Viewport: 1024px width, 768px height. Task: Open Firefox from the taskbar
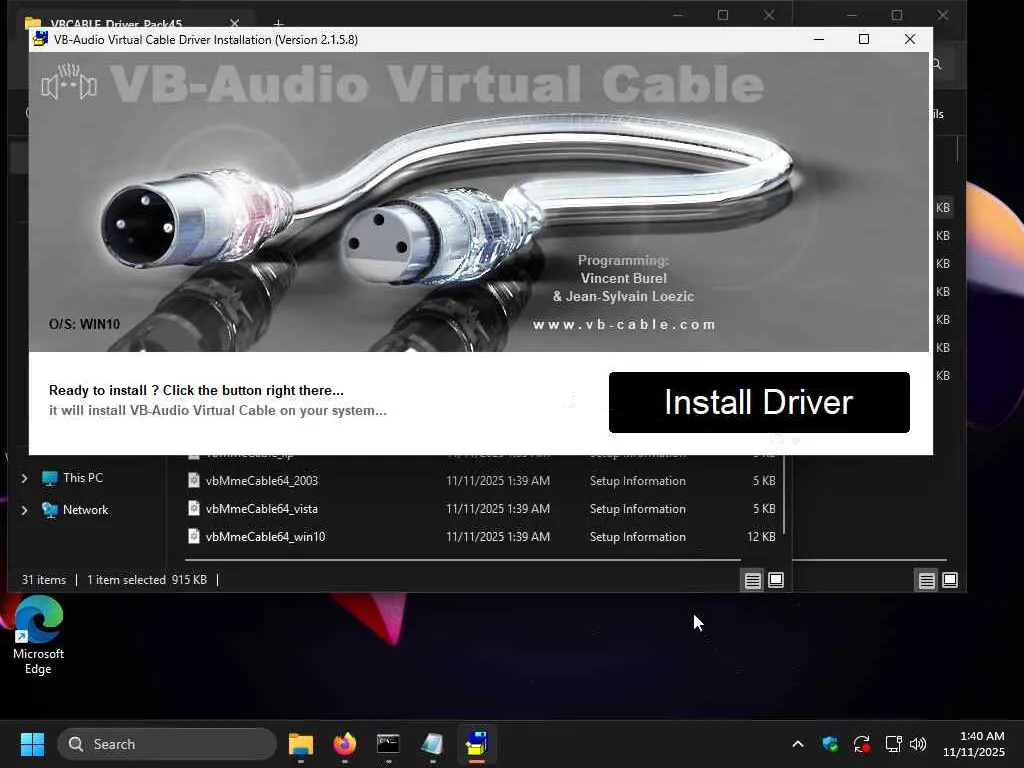pos(345,744)
